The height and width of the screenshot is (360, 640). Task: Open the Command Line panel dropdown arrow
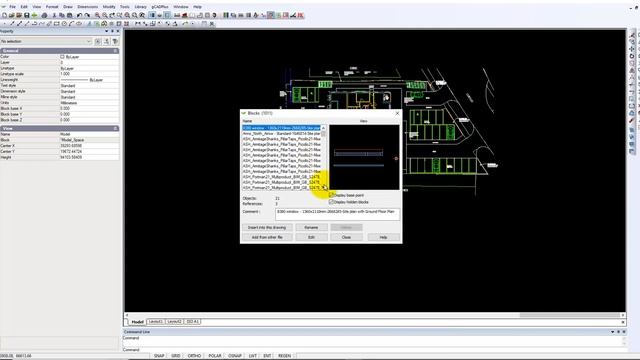[x=613, y=332]
